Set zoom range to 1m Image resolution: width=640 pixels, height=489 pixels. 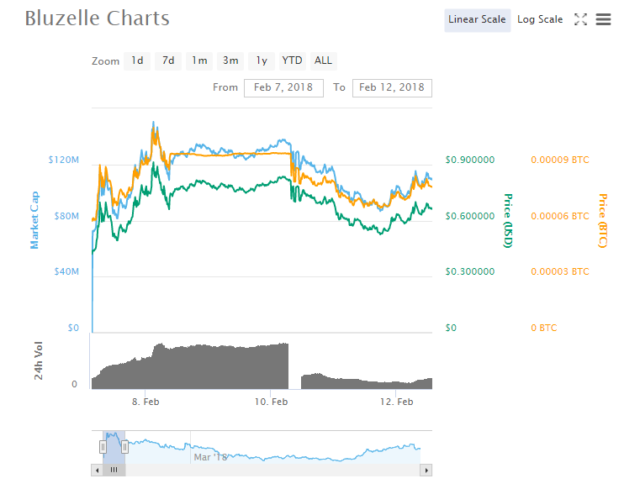click(x=200, y=61)
